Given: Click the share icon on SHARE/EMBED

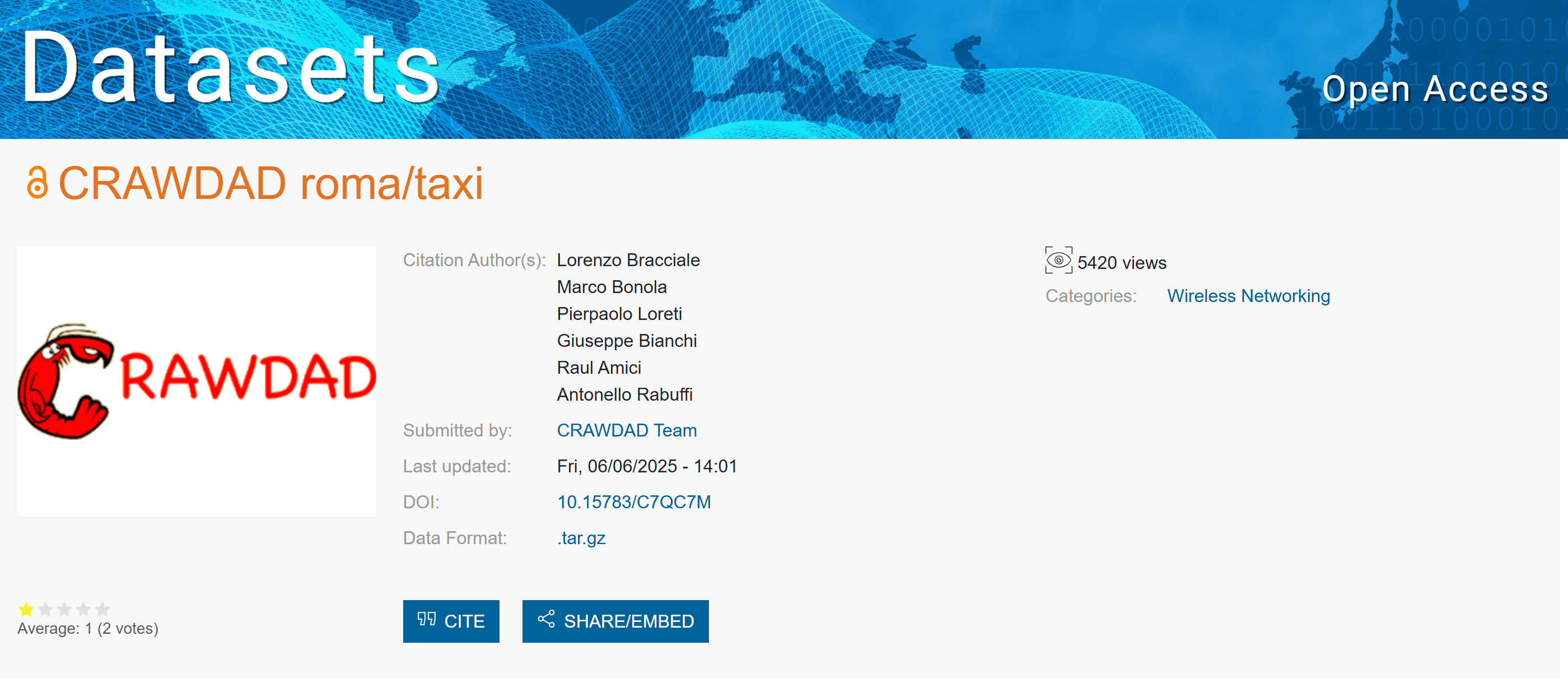Looking at the screenshot, I should point(545,619).
